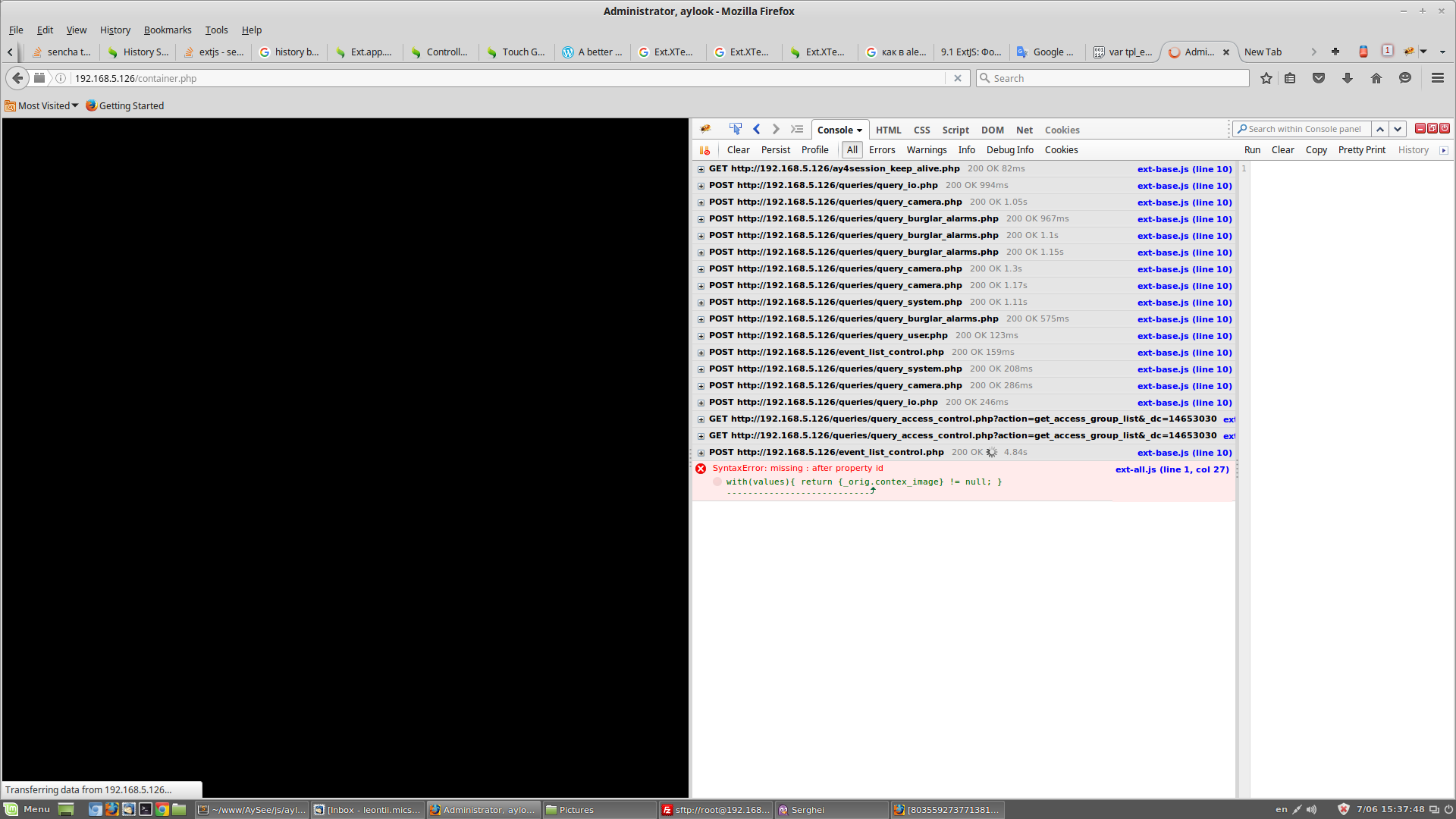Show the Firebug command line popup icon

pos(797,129)
